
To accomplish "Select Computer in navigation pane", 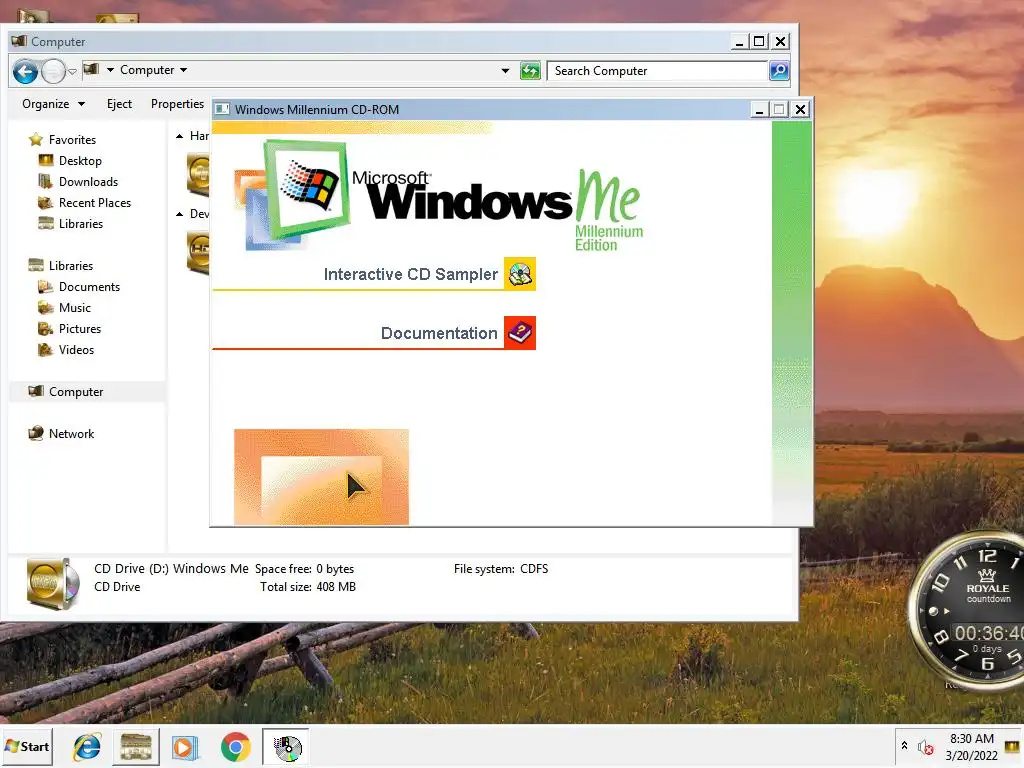I will pos(76,392).
